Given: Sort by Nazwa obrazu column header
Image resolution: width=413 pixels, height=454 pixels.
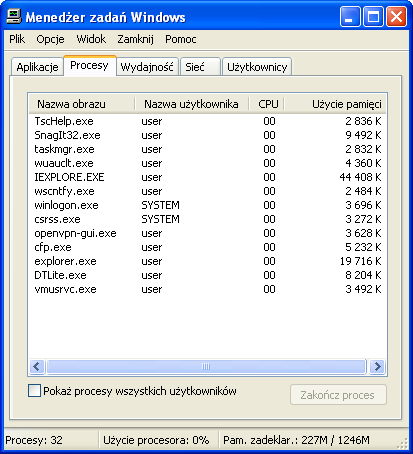Looking at the screenshot, I should [82, 104].
